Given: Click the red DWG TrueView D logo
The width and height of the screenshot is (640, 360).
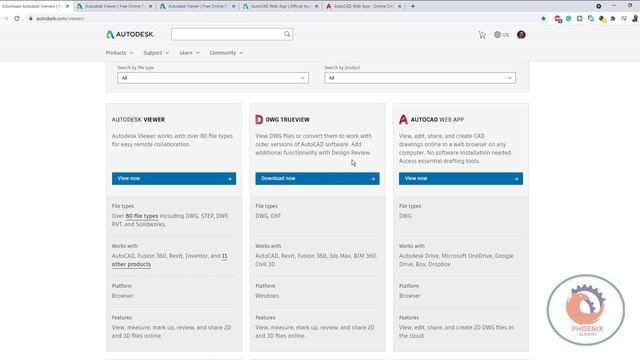Looking at the screenshot, I should tap(259, 120).
